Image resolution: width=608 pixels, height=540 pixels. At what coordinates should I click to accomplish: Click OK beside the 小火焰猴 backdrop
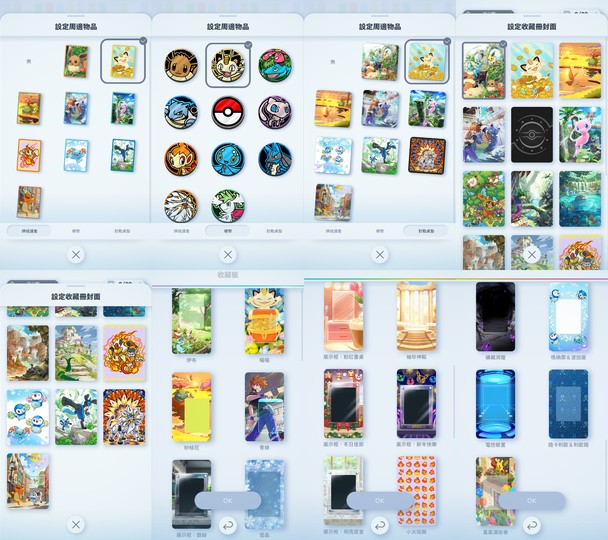380,500
